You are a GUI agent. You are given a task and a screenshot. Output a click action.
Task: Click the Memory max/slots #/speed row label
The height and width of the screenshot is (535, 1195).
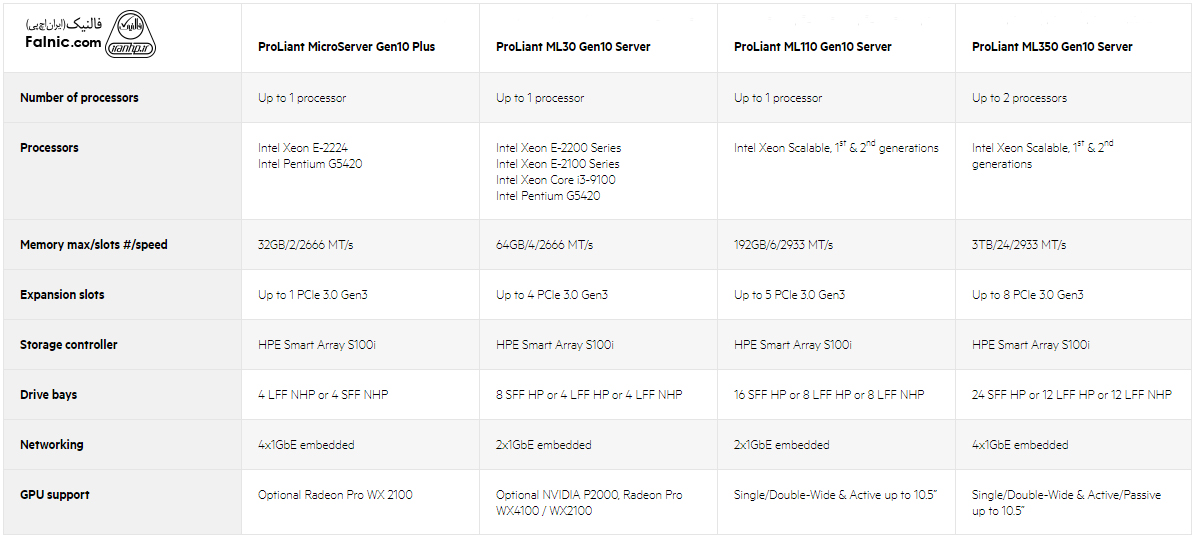click(x=94, y=245)
